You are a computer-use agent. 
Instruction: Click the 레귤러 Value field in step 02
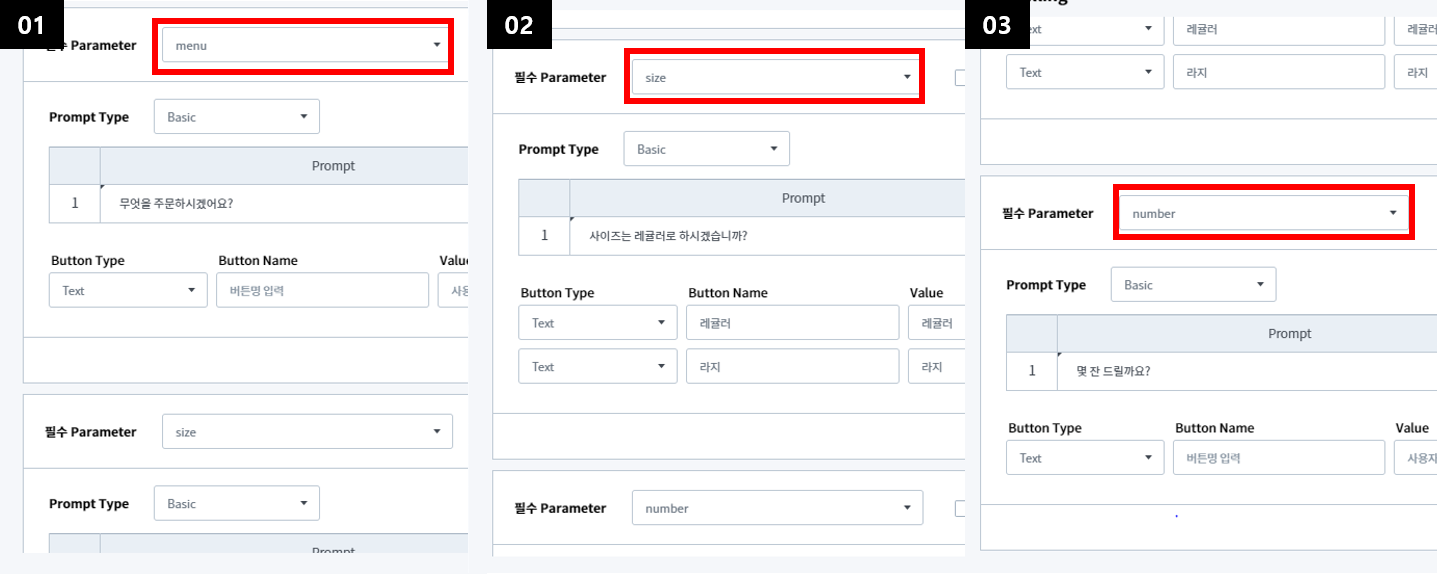click(937, 323)
